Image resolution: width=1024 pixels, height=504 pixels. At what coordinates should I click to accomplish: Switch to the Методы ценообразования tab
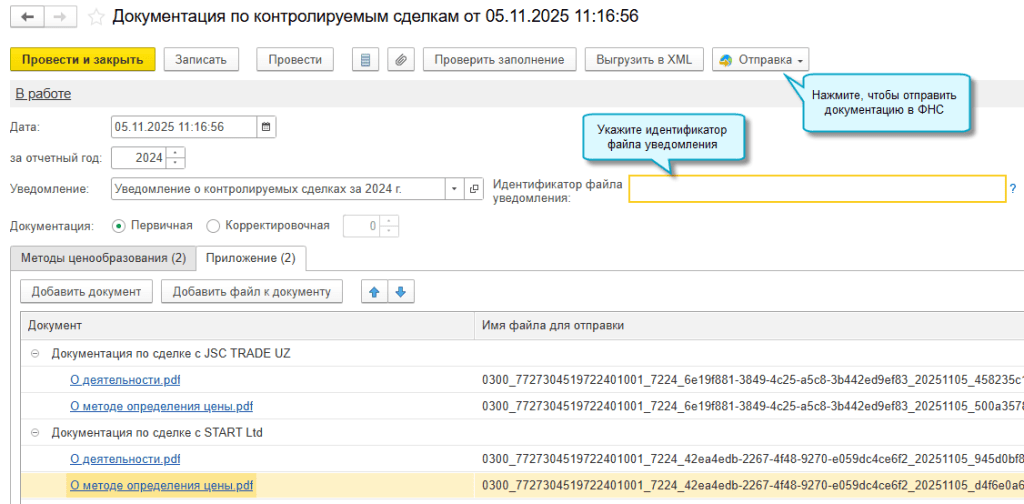[103, 258]
